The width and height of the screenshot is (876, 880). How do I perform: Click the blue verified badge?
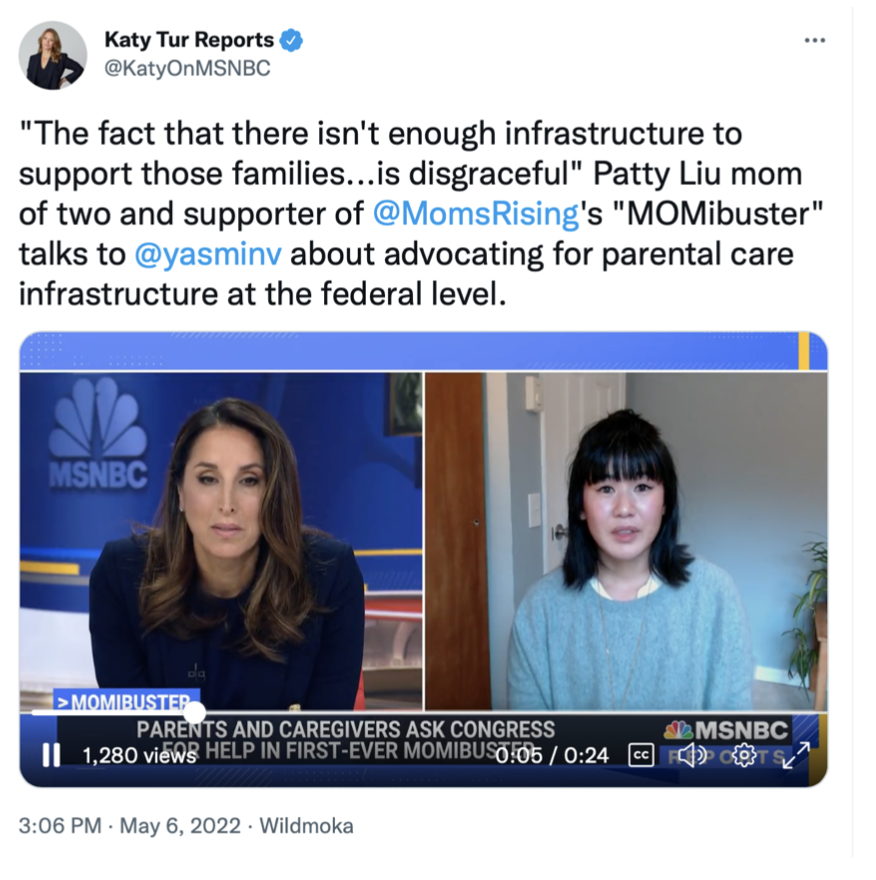click(x=291, y=40)
